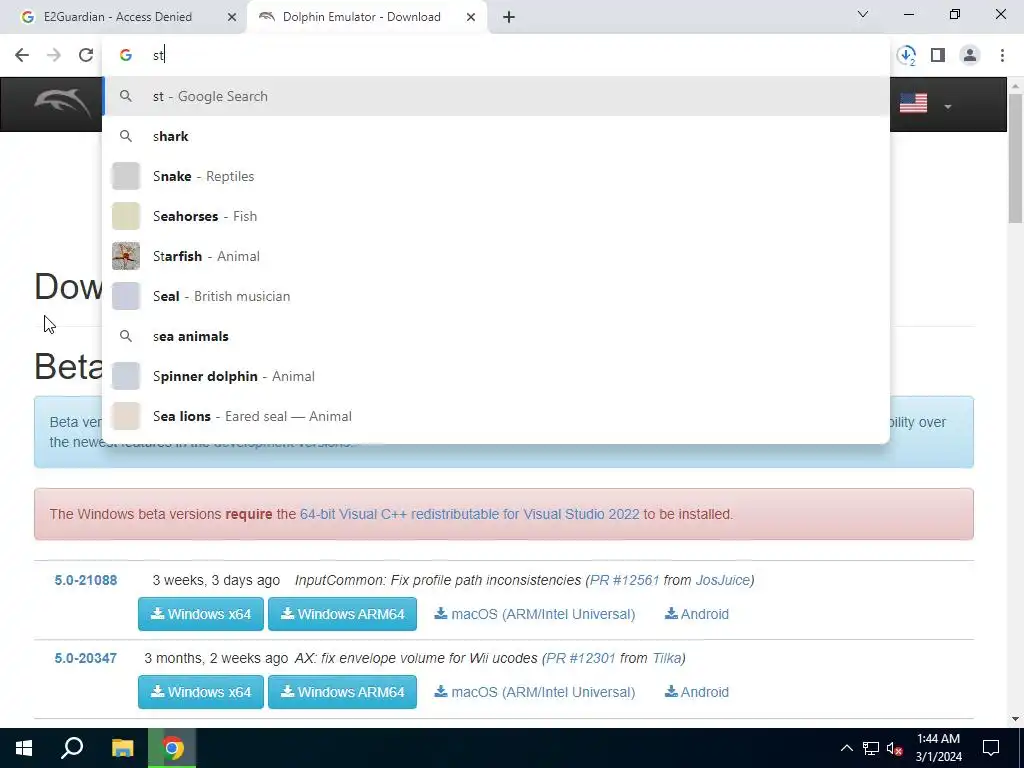1024x768 pixels.
Task: Download Windows x64 for 5.0-21088
Action: click(x=200, y=614)
